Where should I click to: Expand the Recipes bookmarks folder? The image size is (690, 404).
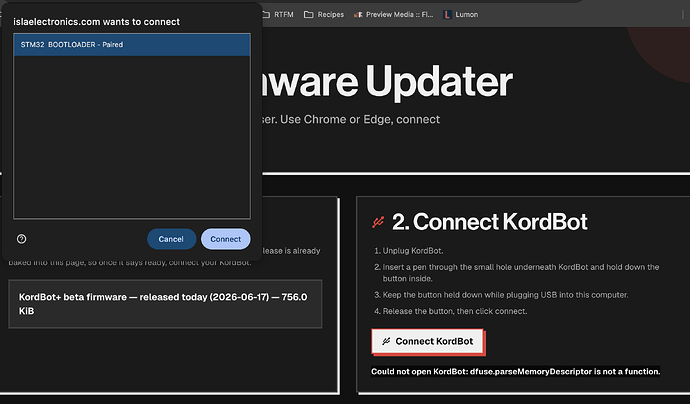324,15
